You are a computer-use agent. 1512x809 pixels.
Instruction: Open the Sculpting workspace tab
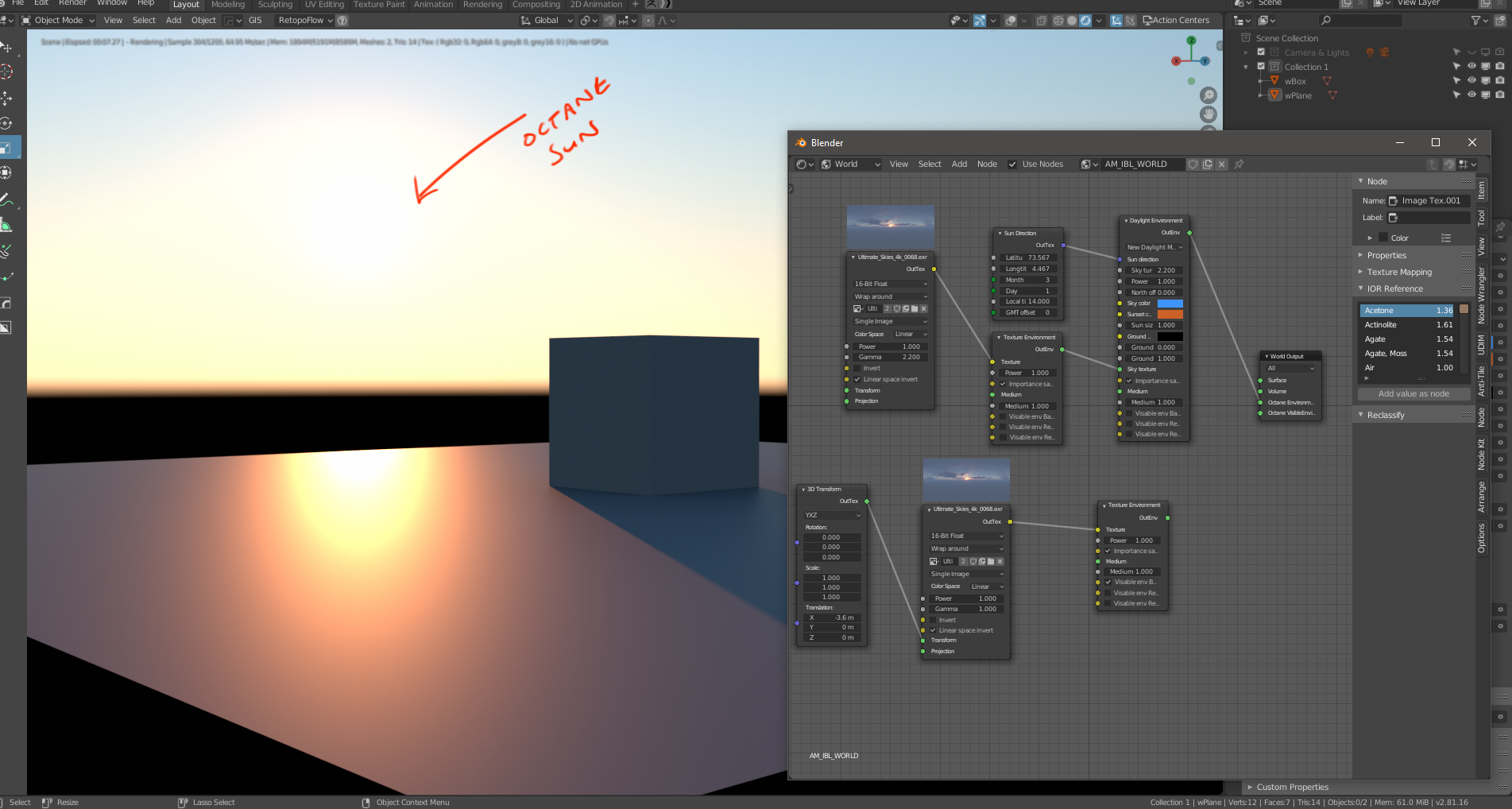[275, 5]
